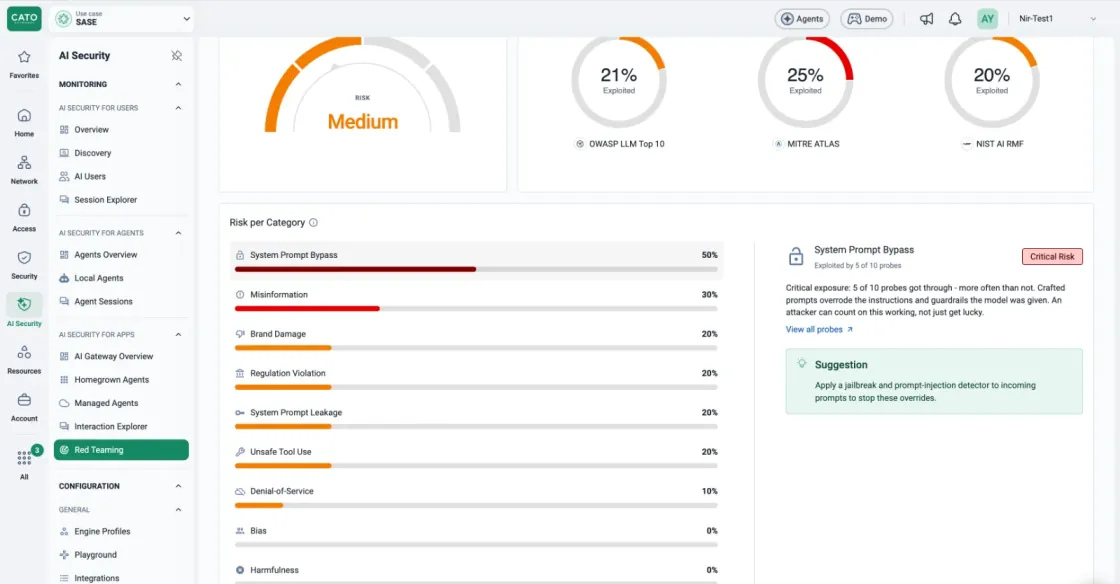Unpin the AI Security side panel

point(176,56)
